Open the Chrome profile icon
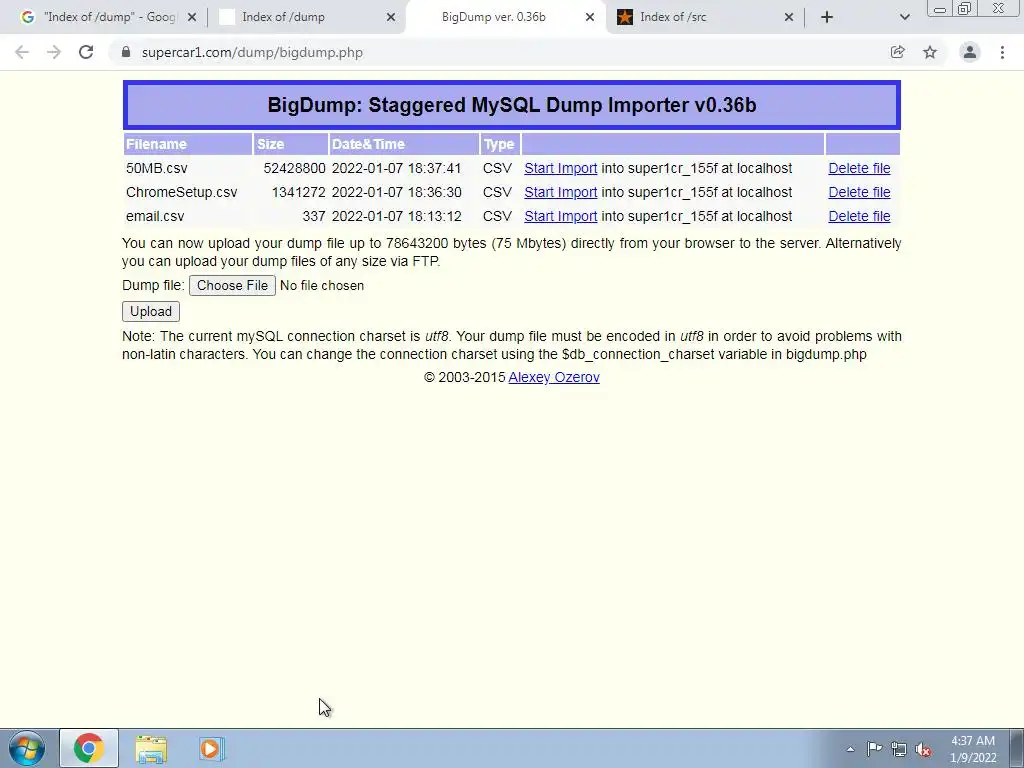The image size is (1024, 768). [970, 52]
